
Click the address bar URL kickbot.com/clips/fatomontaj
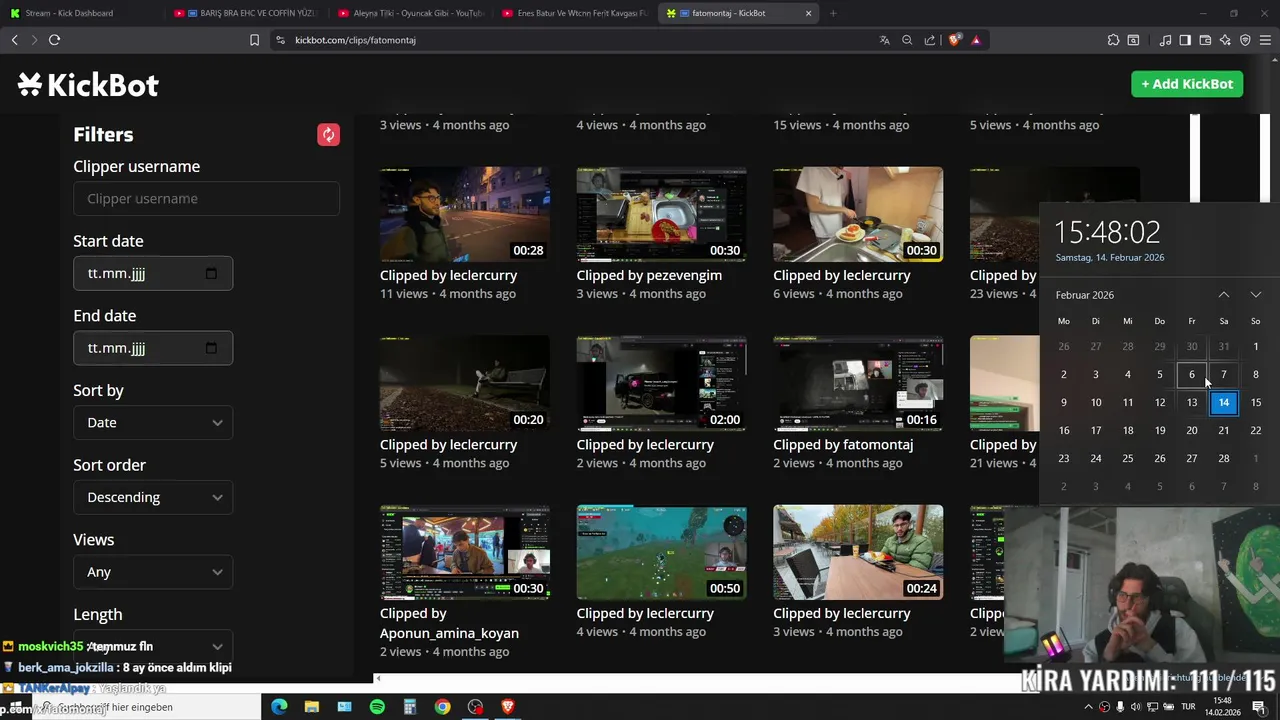pyautogui.click(x=355, y=40)
